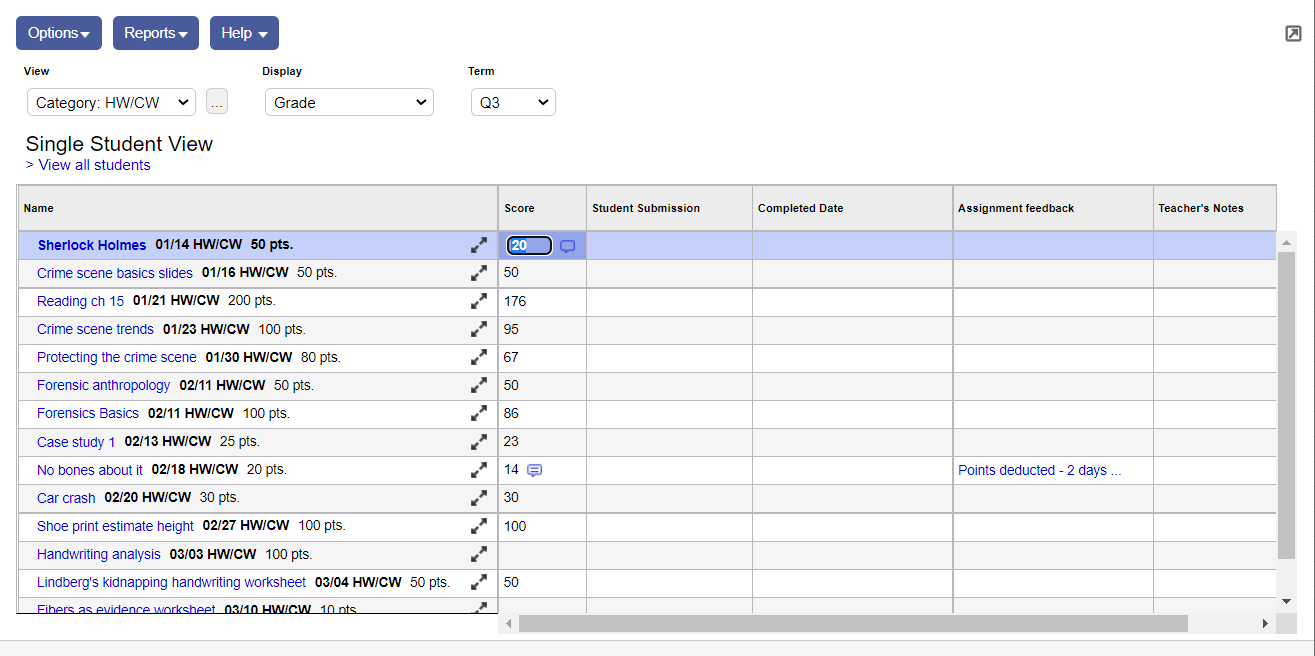
Task: Expand the Sherlock Holmes assignment row
Action: (479, 244)
